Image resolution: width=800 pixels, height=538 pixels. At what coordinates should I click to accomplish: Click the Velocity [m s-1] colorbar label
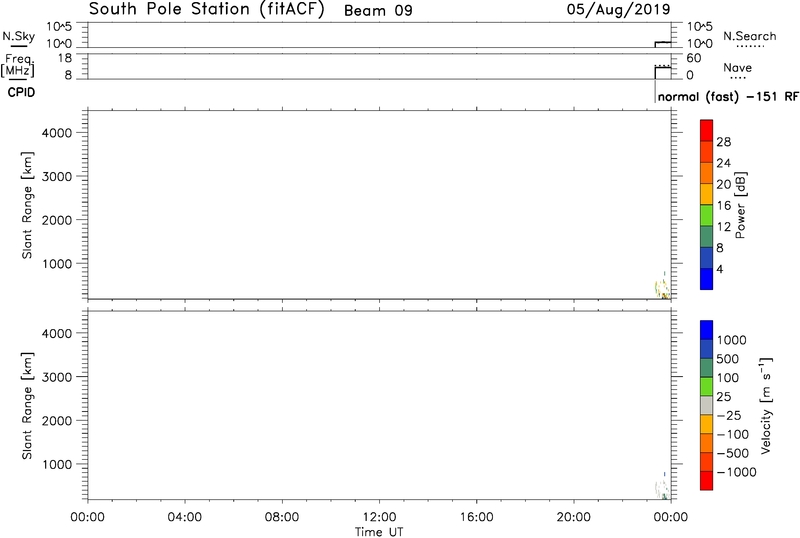point(766,406)
